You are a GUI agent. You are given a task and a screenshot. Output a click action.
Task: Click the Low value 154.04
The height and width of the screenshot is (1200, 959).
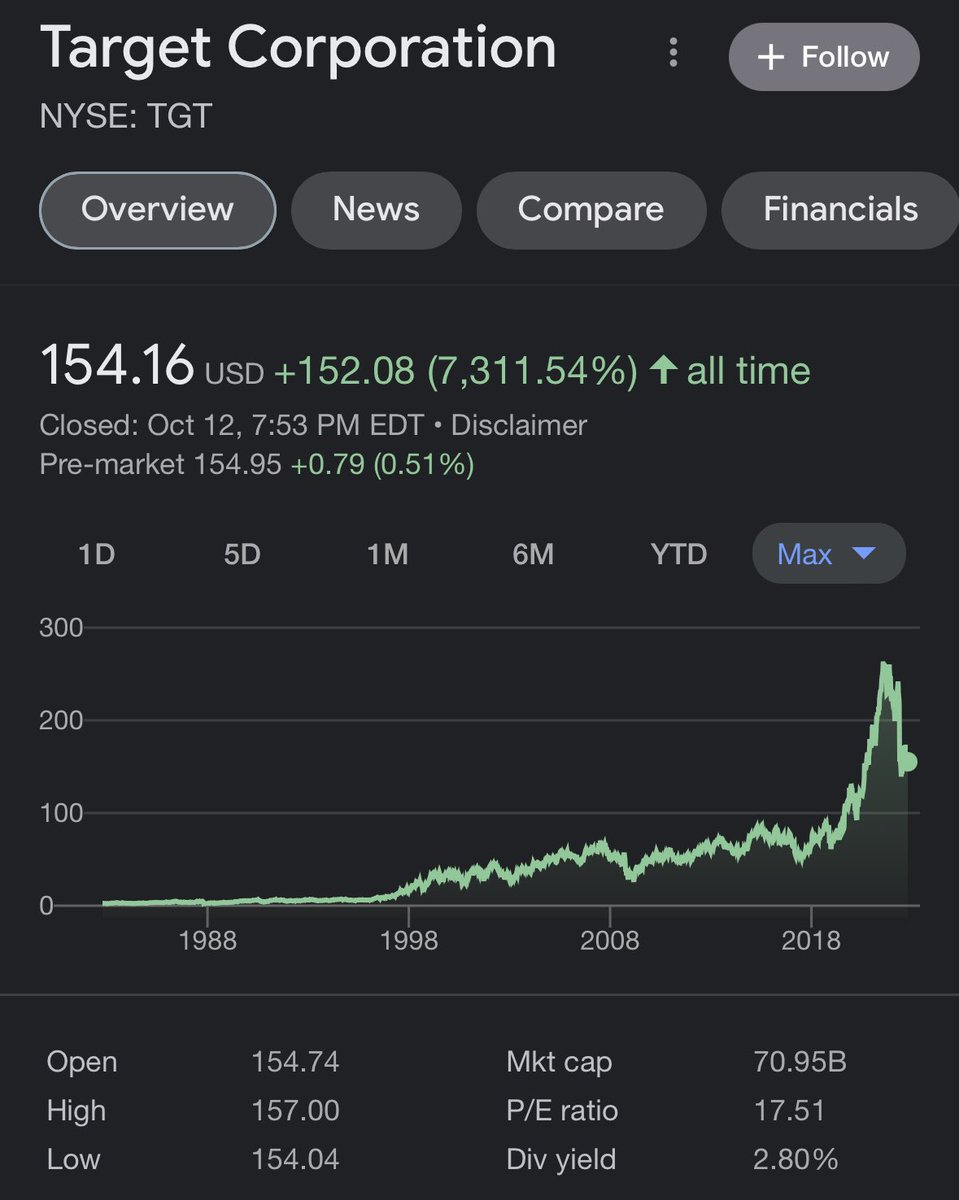(x=295, y=1160)
